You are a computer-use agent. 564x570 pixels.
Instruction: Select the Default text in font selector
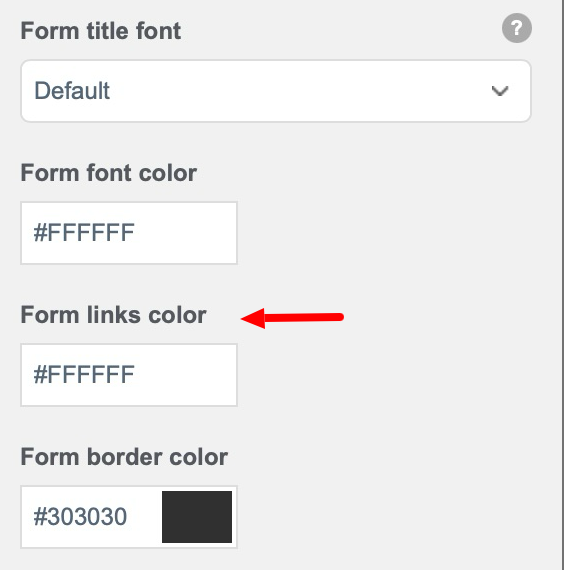[x=72, y=91]
